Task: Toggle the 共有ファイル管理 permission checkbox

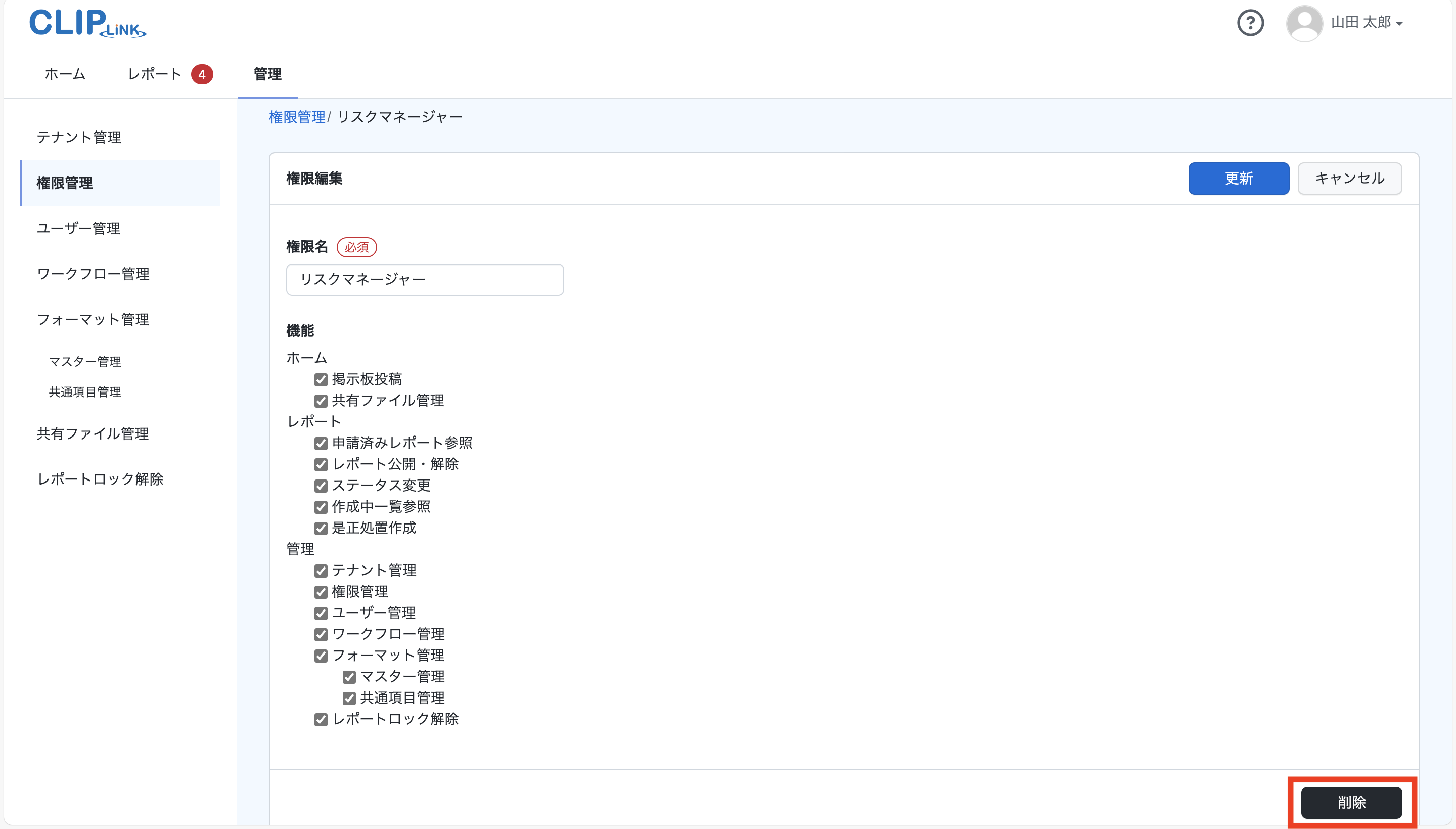Action: [x=322, y=401]
